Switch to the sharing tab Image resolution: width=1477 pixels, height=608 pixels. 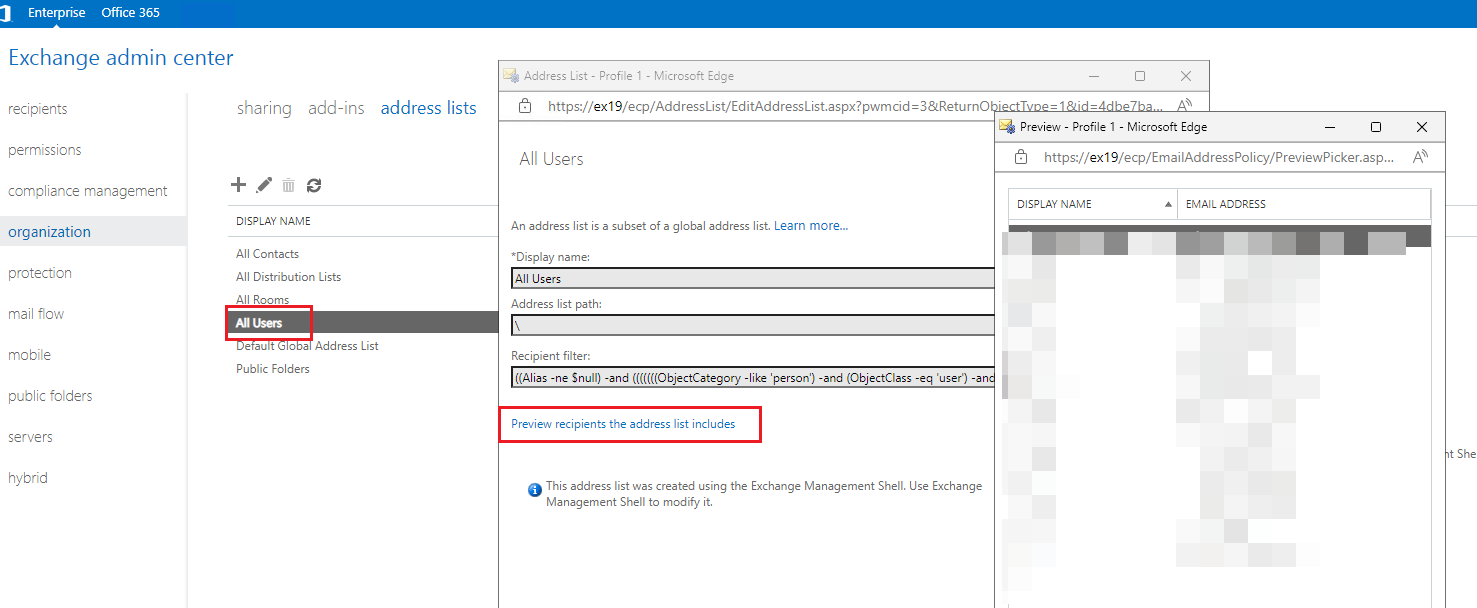click(x=264, y=108)
